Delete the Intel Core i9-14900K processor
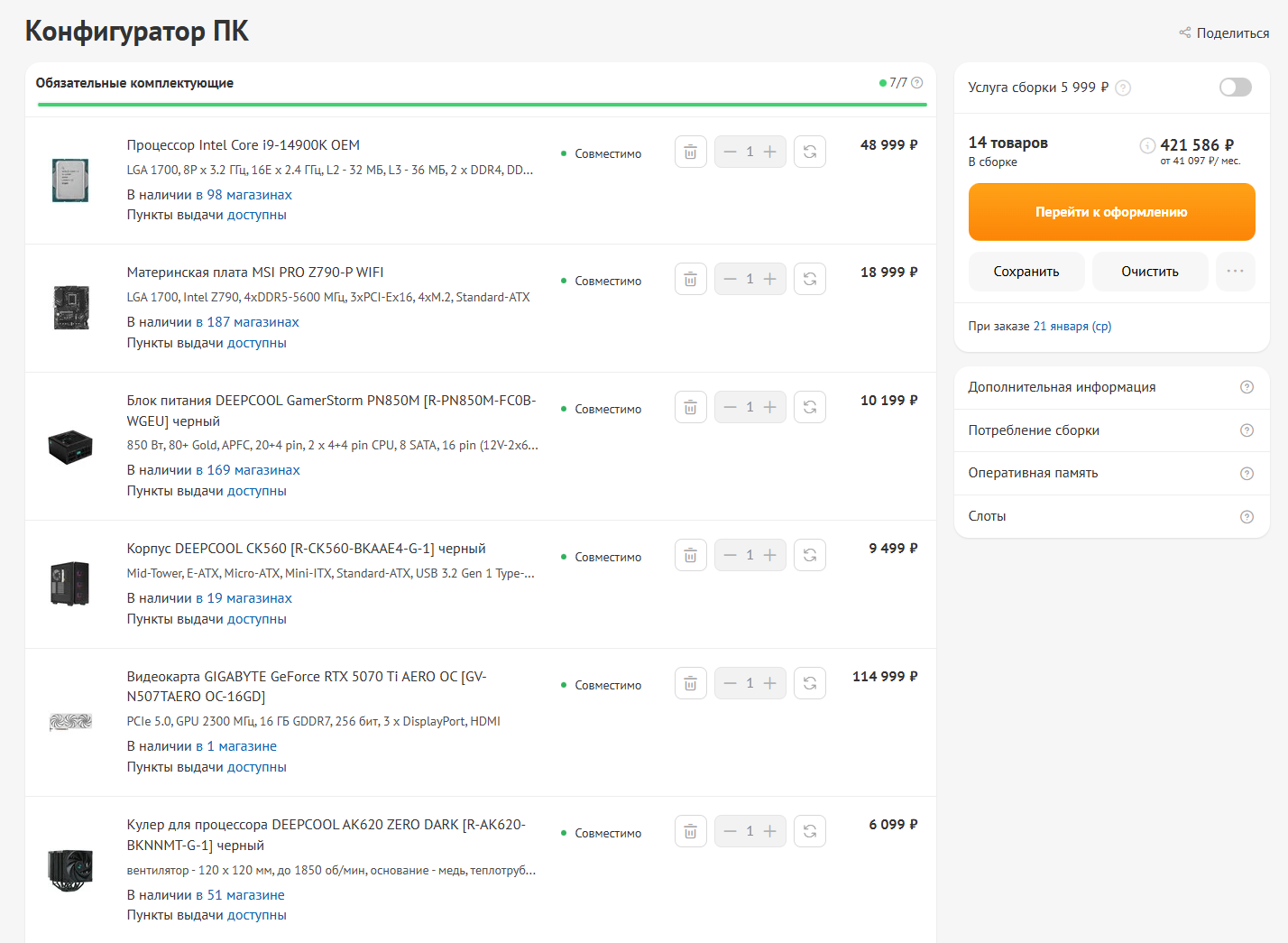The height and width of the screenshot is (943, 1288). [x=690, y=153]
